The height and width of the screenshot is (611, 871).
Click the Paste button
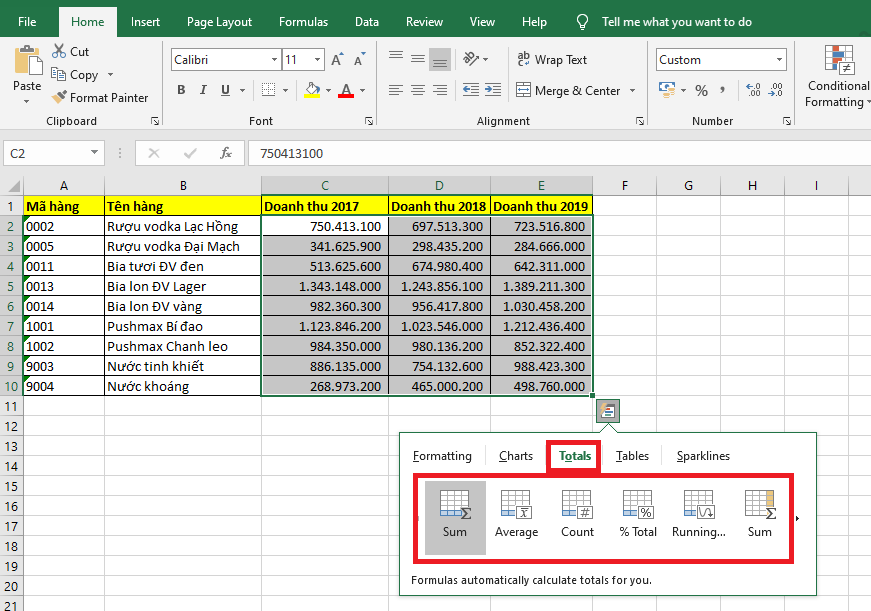pos(27,70)
